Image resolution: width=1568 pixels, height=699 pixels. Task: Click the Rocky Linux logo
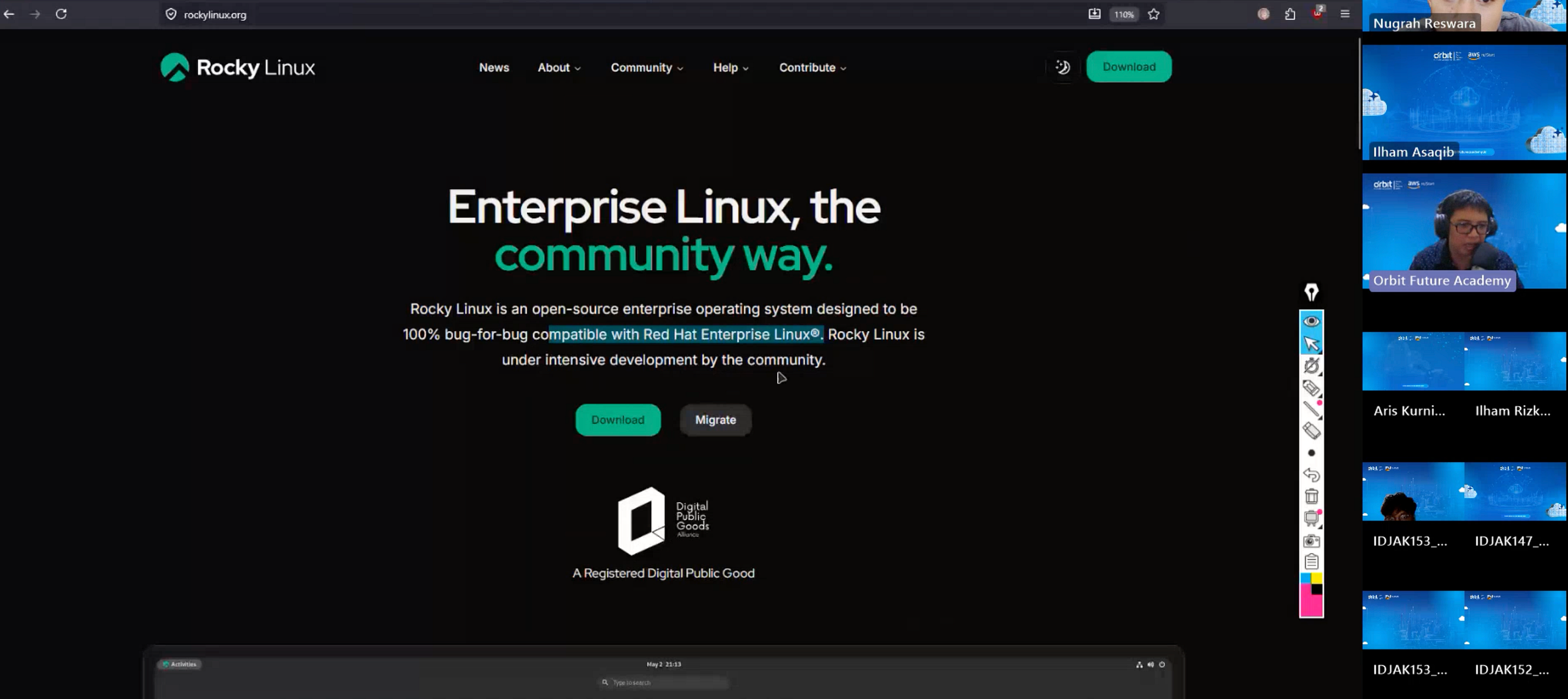tap(238, 67)
